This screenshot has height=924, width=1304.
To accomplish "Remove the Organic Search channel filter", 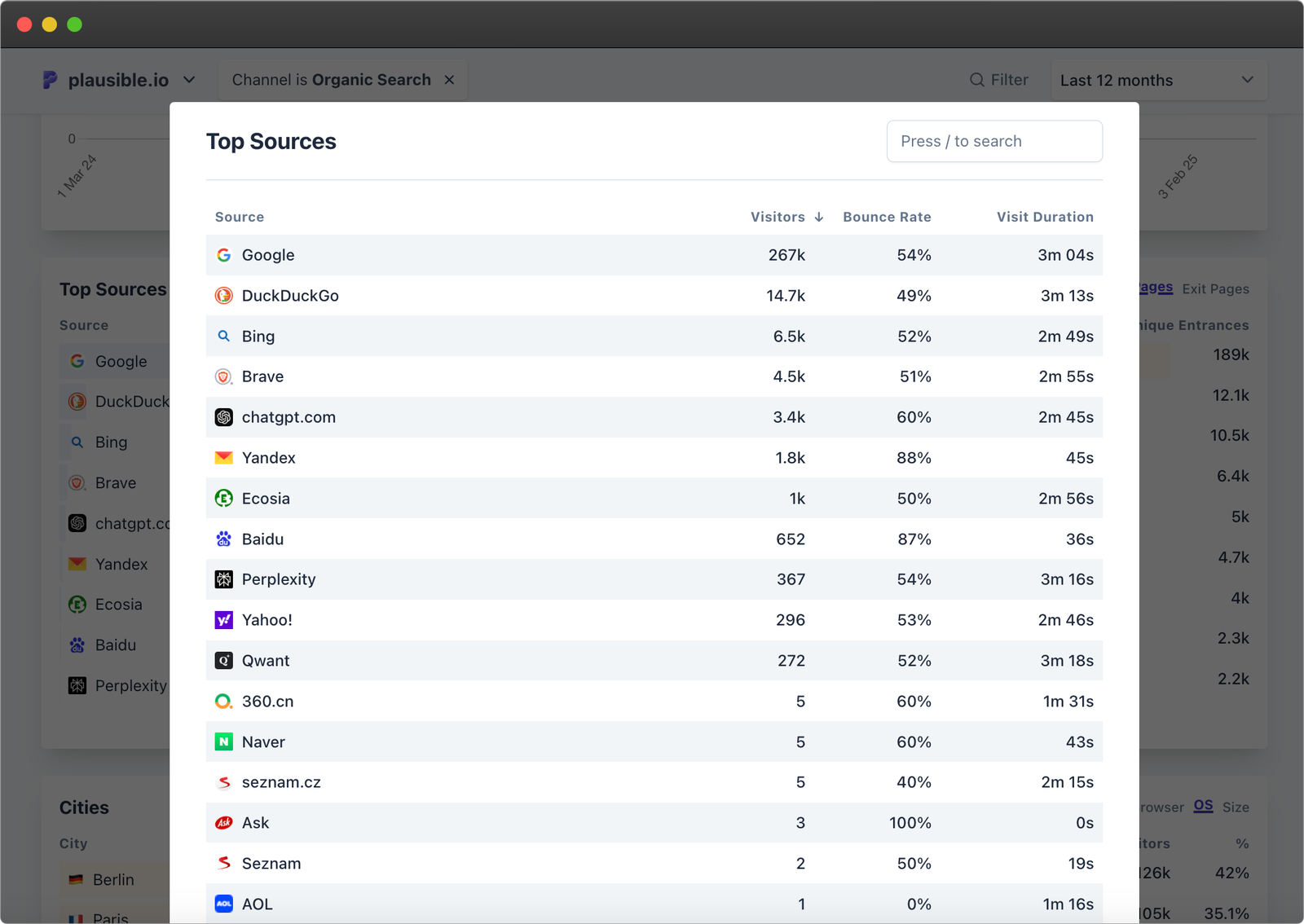I will pyautogui.click(x=449, y=80).
